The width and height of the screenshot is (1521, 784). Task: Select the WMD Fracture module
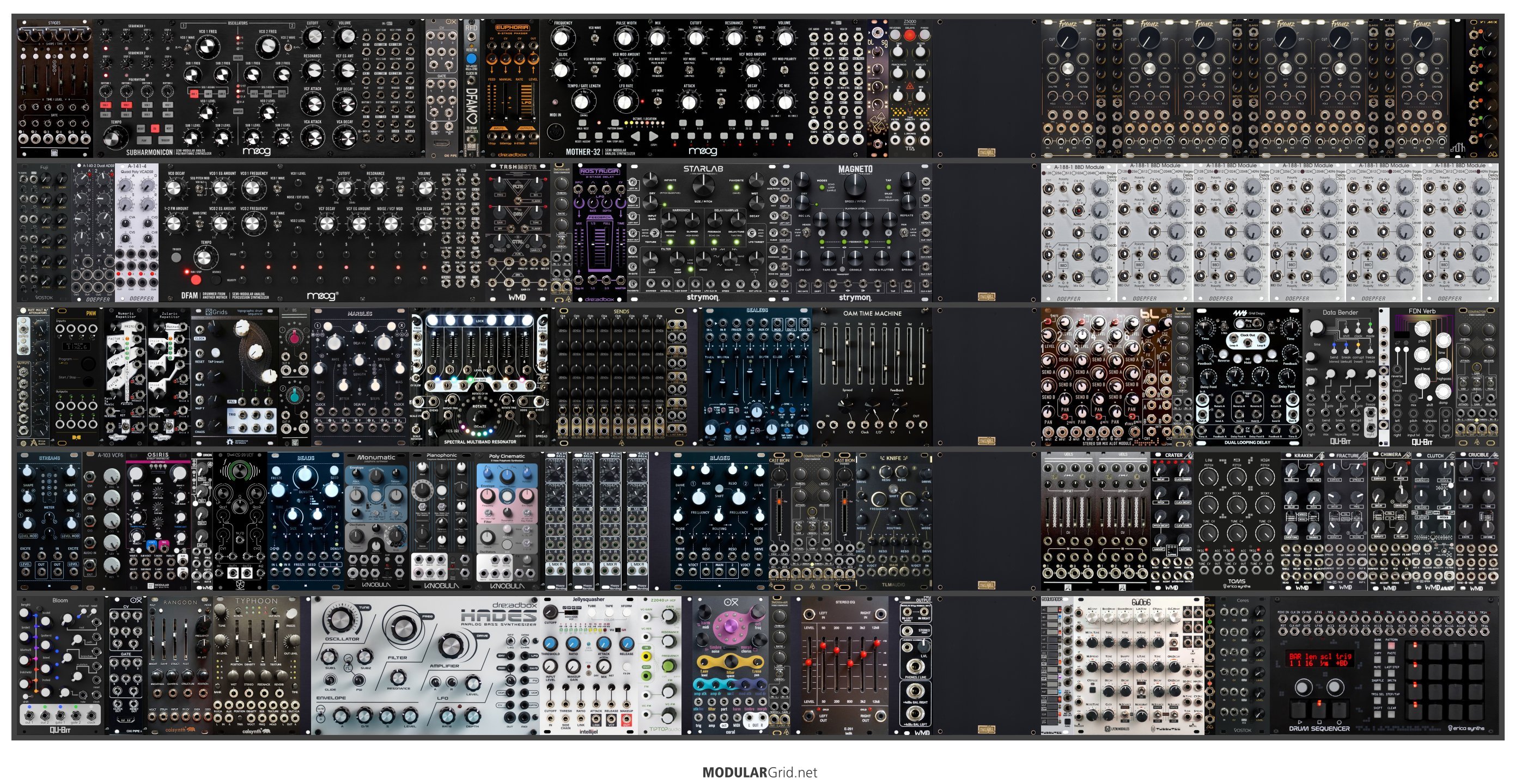coord(1346,521)
